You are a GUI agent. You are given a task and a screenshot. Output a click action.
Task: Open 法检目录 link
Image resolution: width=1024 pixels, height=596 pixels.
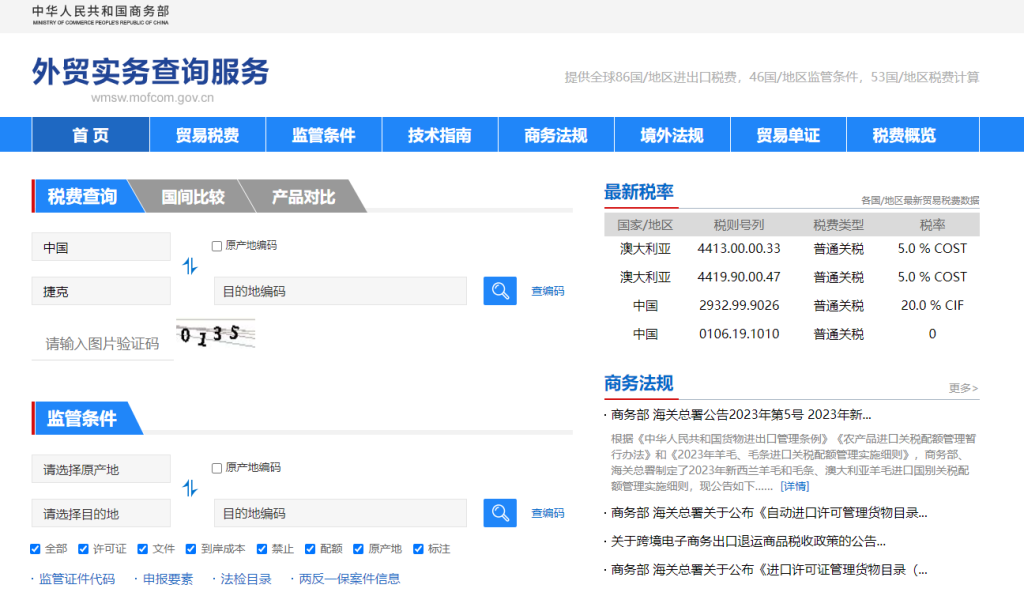point(246,578)
